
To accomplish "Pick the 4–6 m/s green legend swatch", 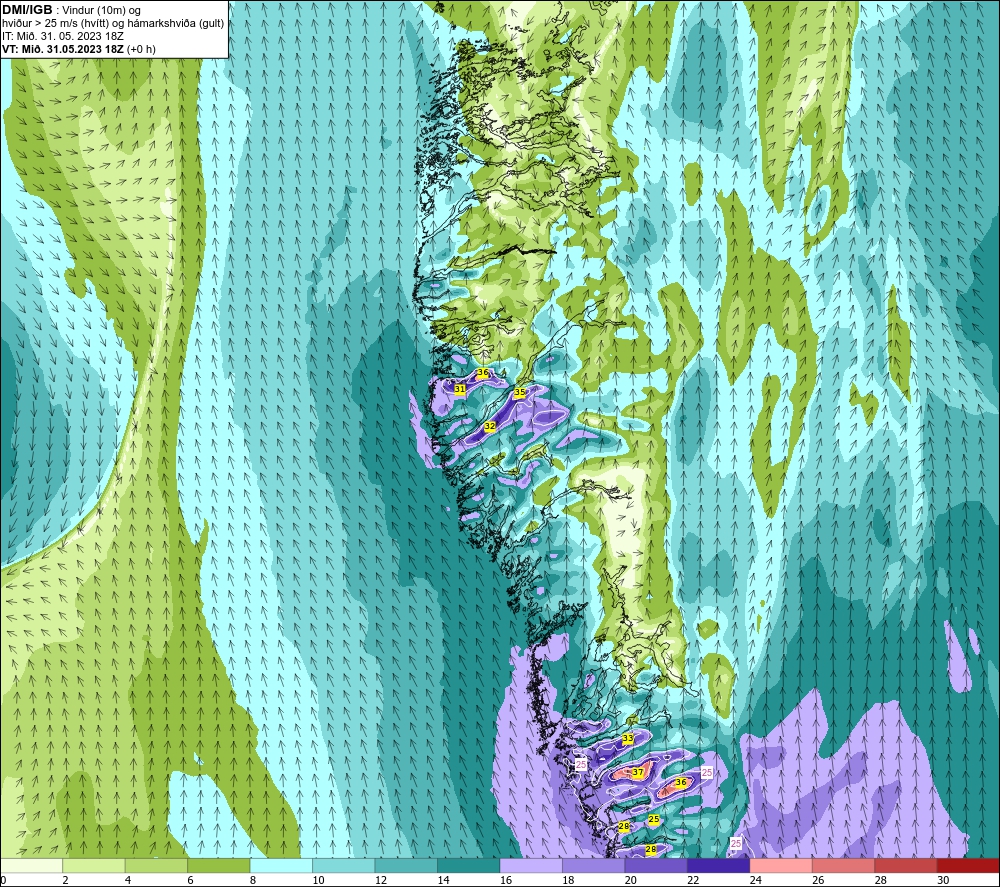I will (x=156, y=865).
